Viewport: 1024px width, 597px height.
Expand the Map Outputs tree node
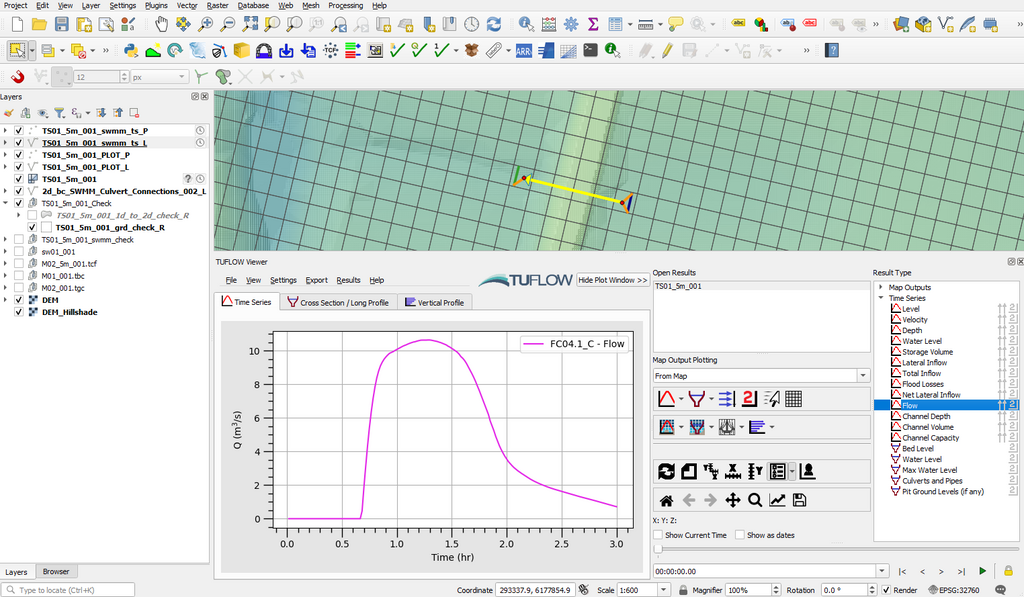[881, 288]
